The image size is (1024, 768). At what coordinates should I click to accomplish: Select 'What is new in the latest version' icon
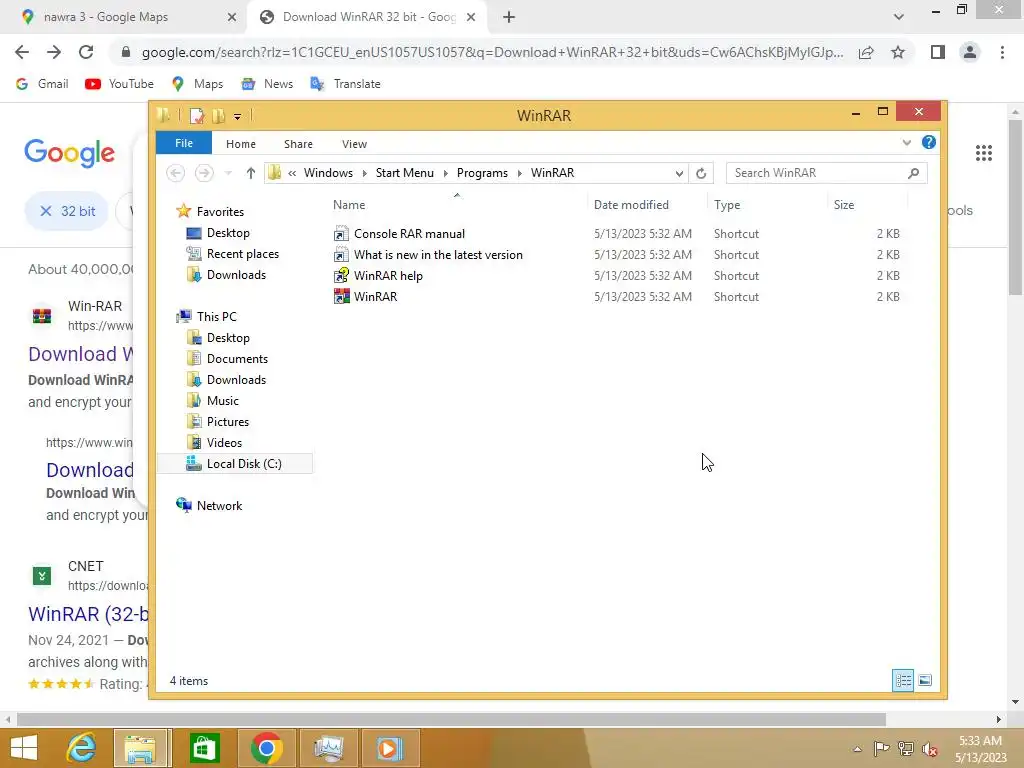click(341, 255)
